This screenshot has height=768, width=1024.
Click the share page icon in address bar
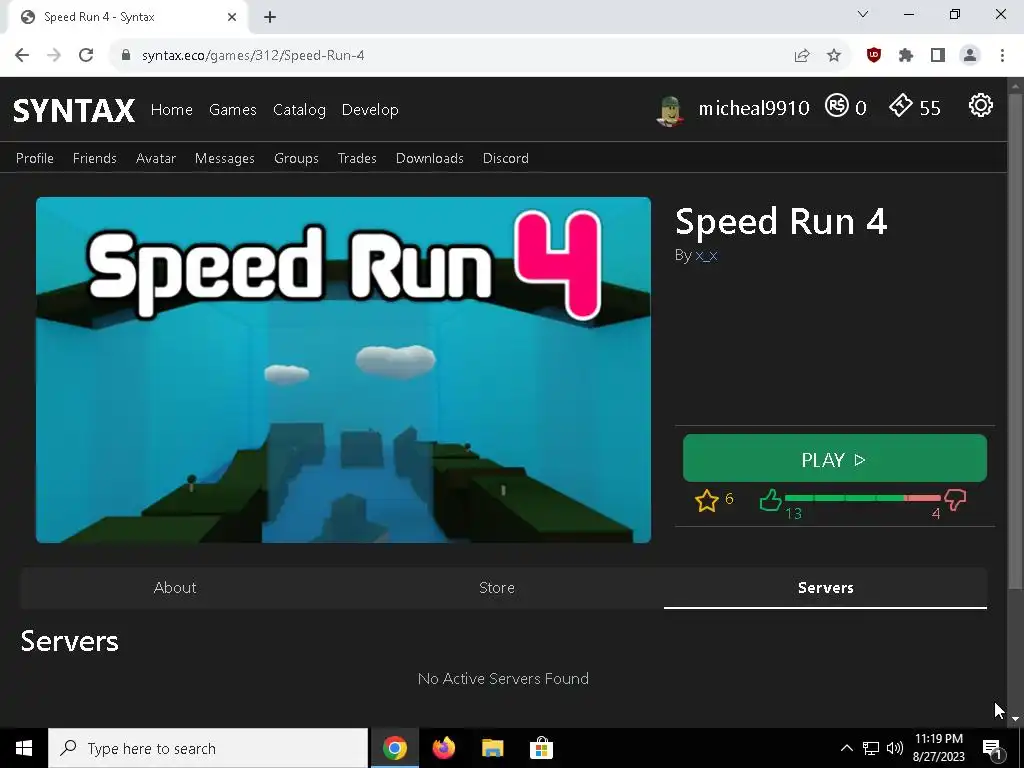click(x=802, y=56)
